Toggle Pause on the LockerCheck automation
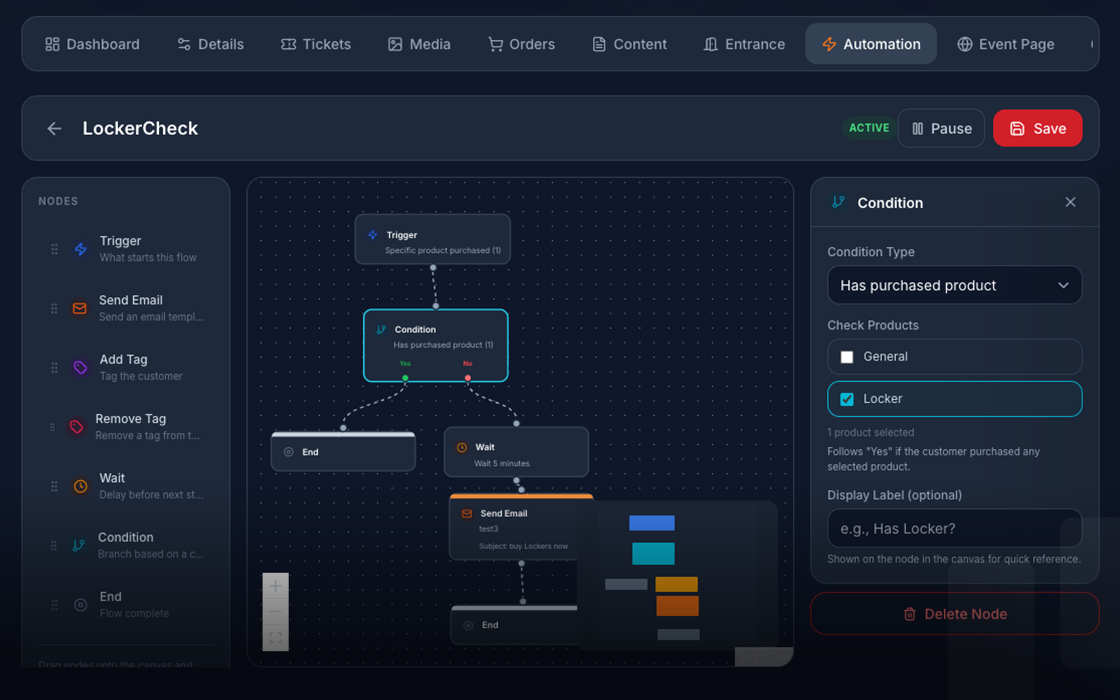Image resolution: width=1120 pixels, height=700 pixels. [940, 128]
